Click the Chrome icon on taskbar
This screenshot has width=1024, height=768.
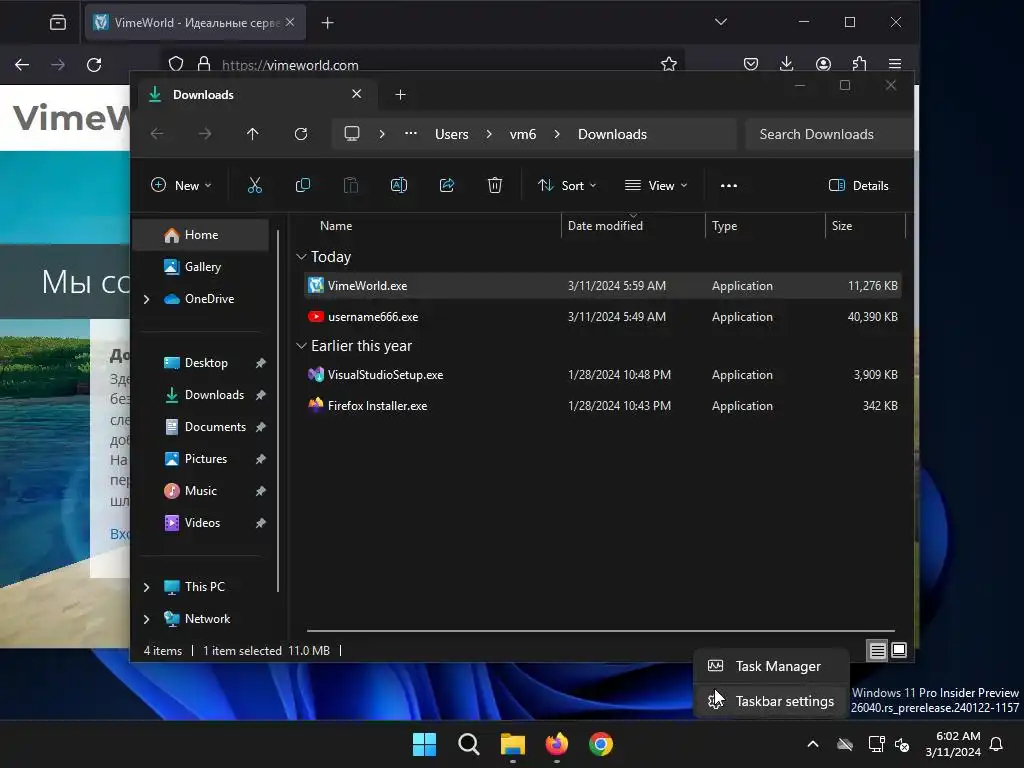(x=601, y=744)
